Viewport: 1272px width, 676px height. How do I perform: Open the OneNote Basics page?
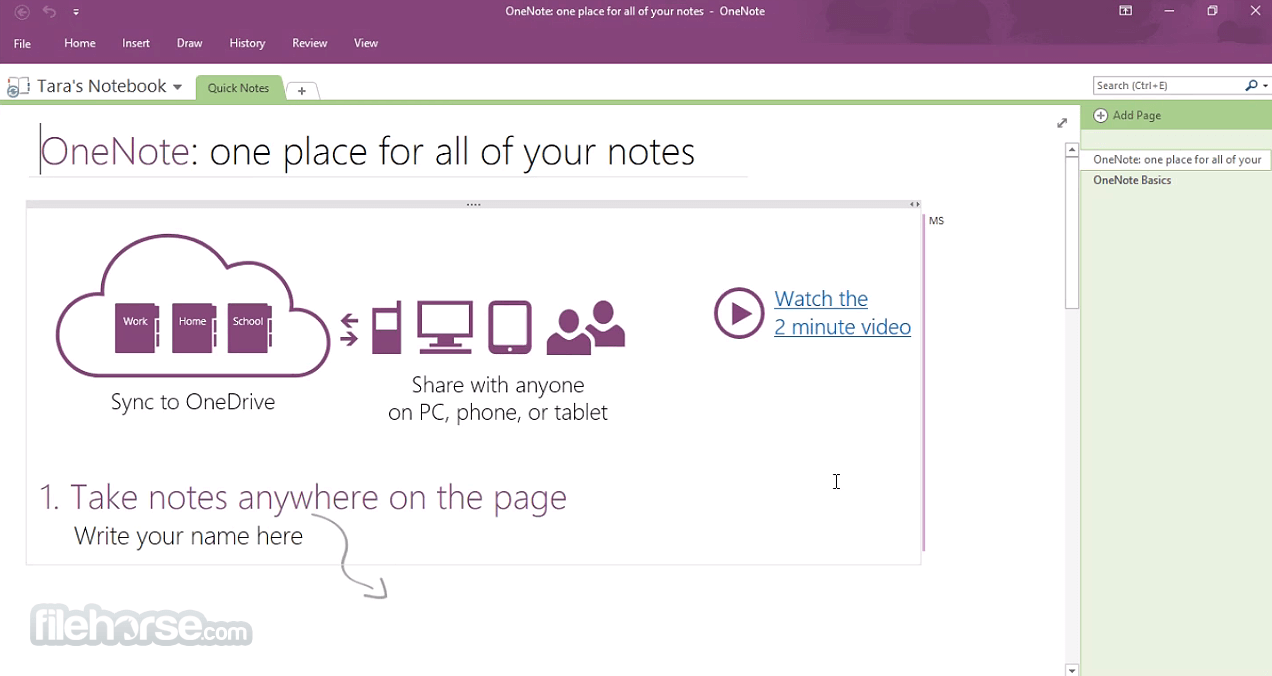[1132, 180]
